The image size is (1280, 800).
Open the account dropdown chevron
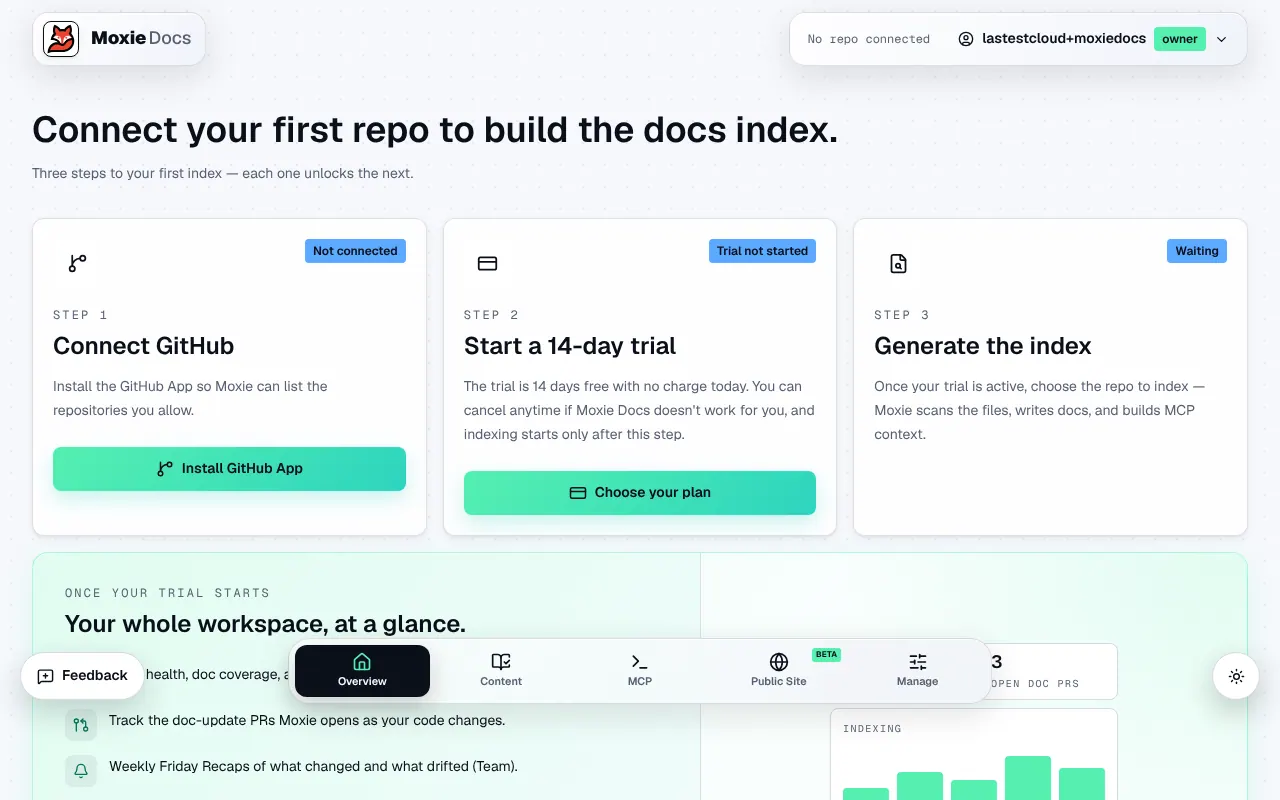point(1221,39)
